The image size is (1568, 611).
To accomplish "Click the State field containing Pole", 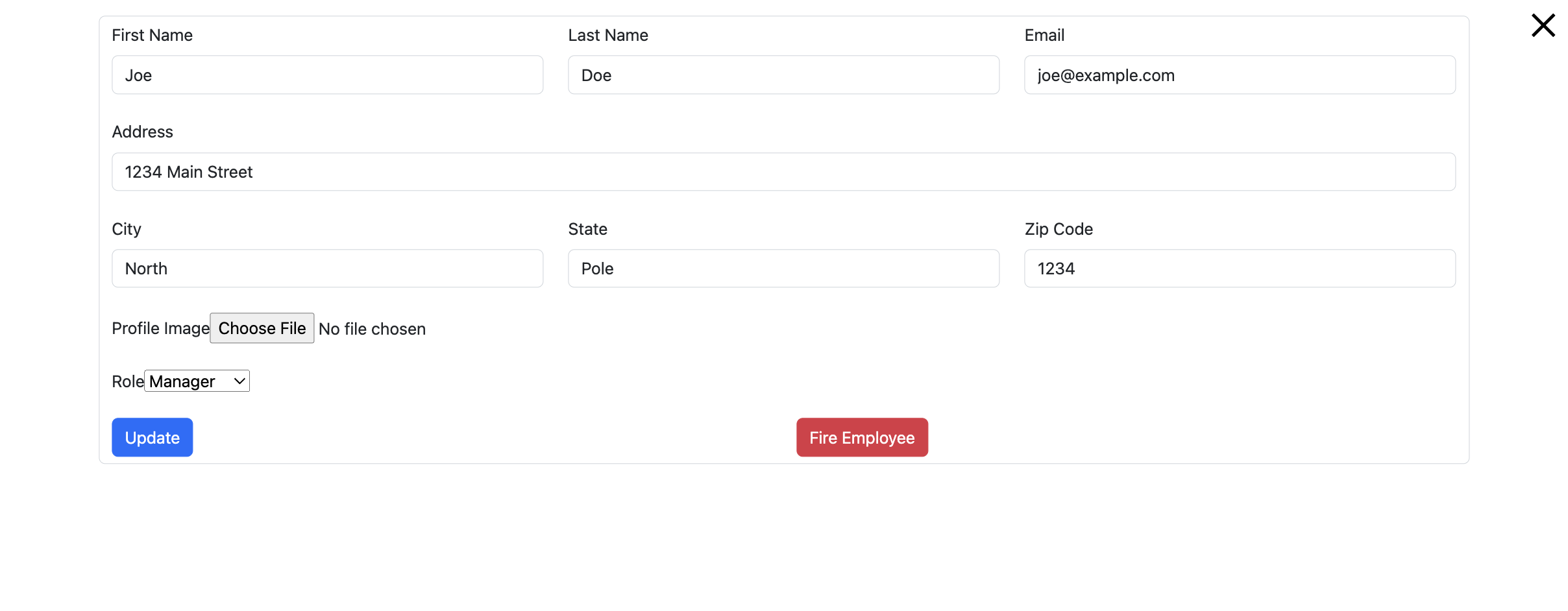I will point(783,268).
